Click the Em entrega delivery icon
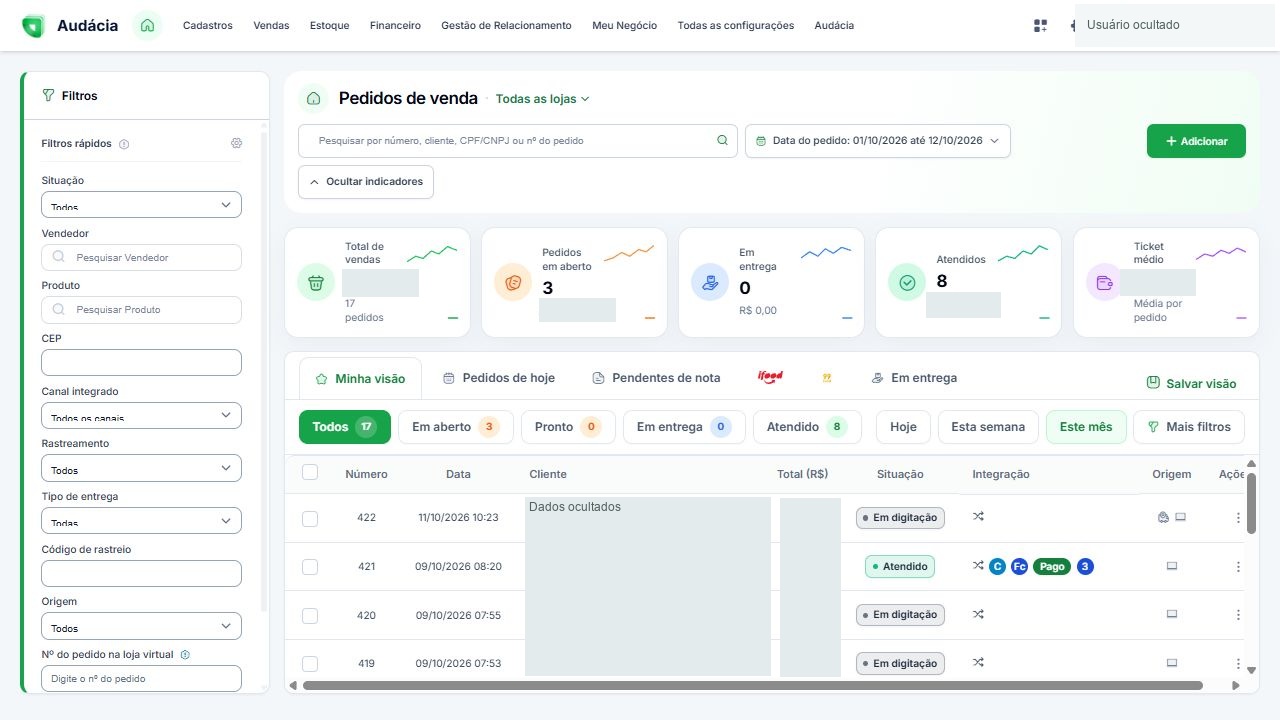 click(710, 282)
